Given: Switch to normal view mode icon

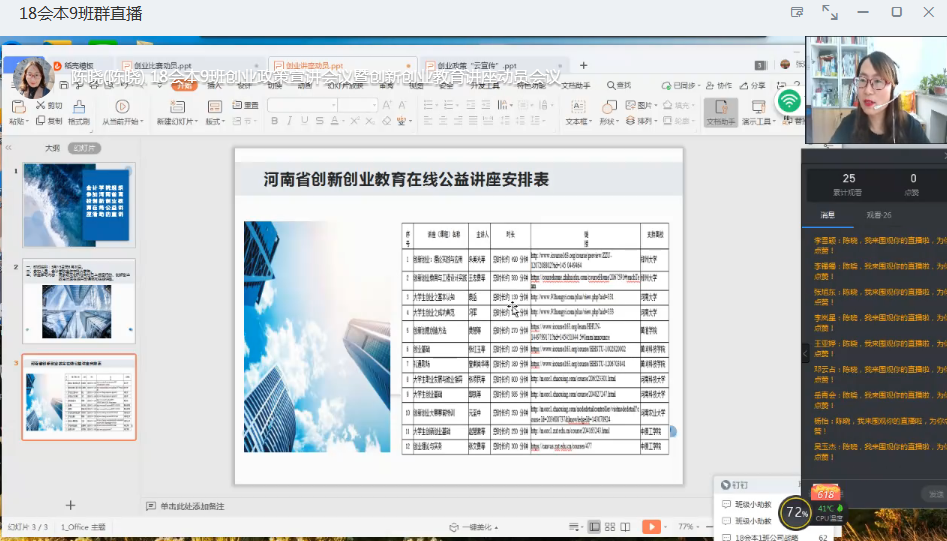Looking at the screenshot, I should (594, 526).
